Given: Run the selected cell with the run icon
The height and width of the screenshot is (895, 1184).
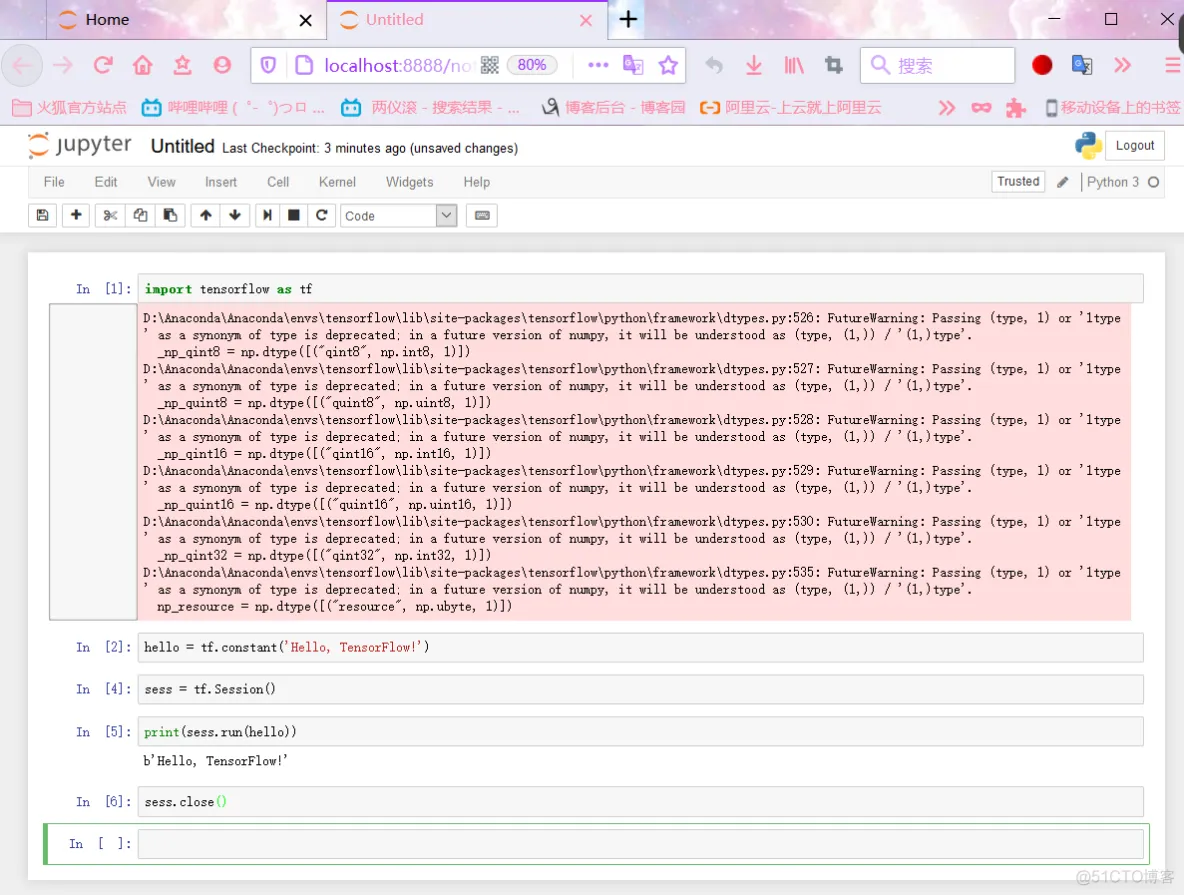Looking at the screenshot, I should tap(267, 215).
